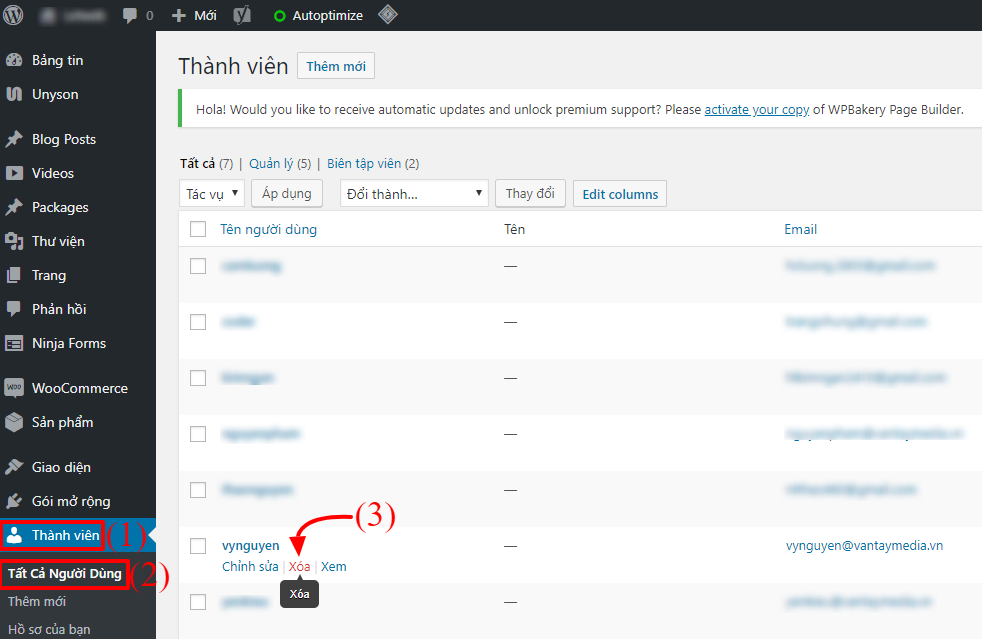
Task: Toggle the select-all users checkbox
Action: pos(197,228)
